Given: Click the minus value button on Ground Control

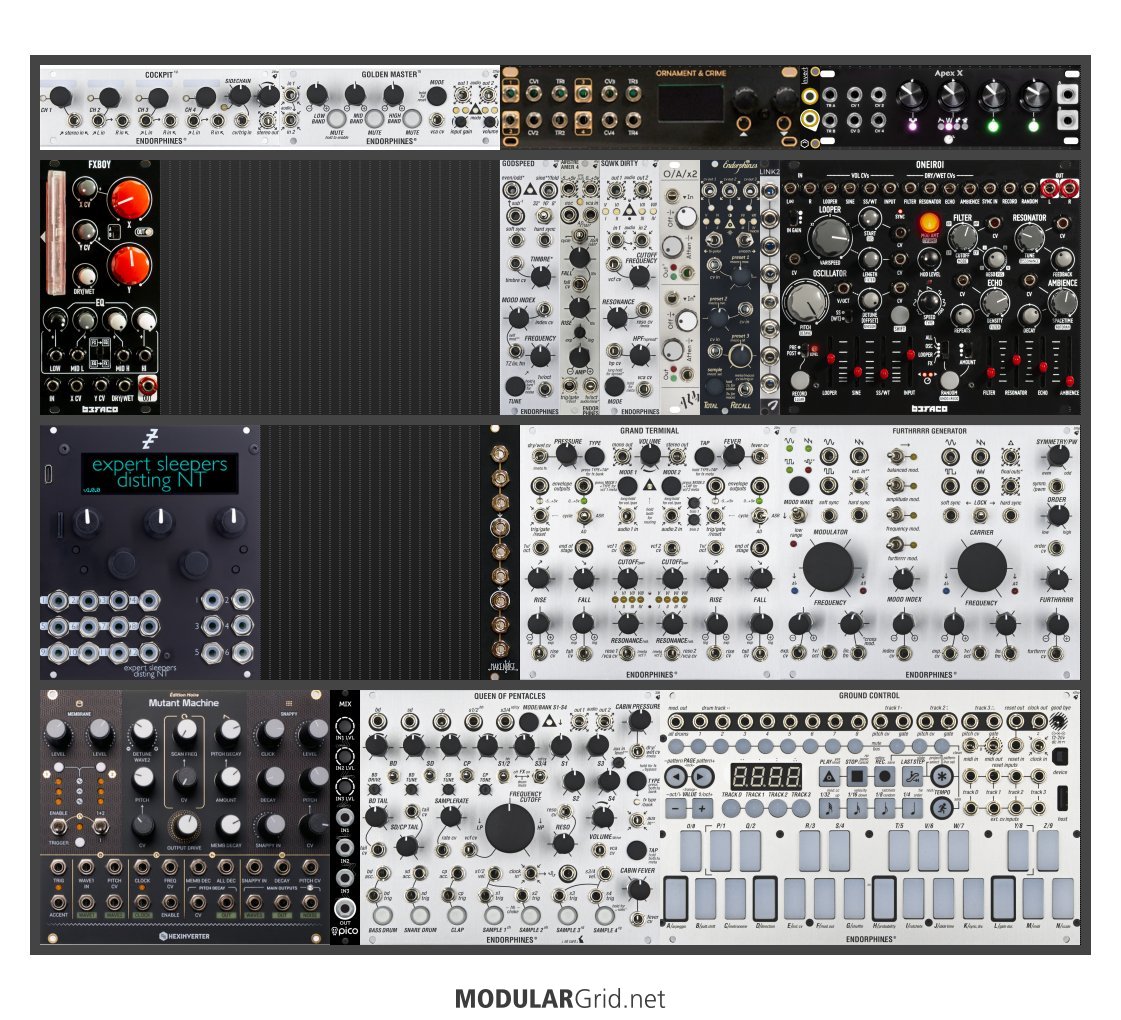Looking at the screenshot, I should point(676,808).
